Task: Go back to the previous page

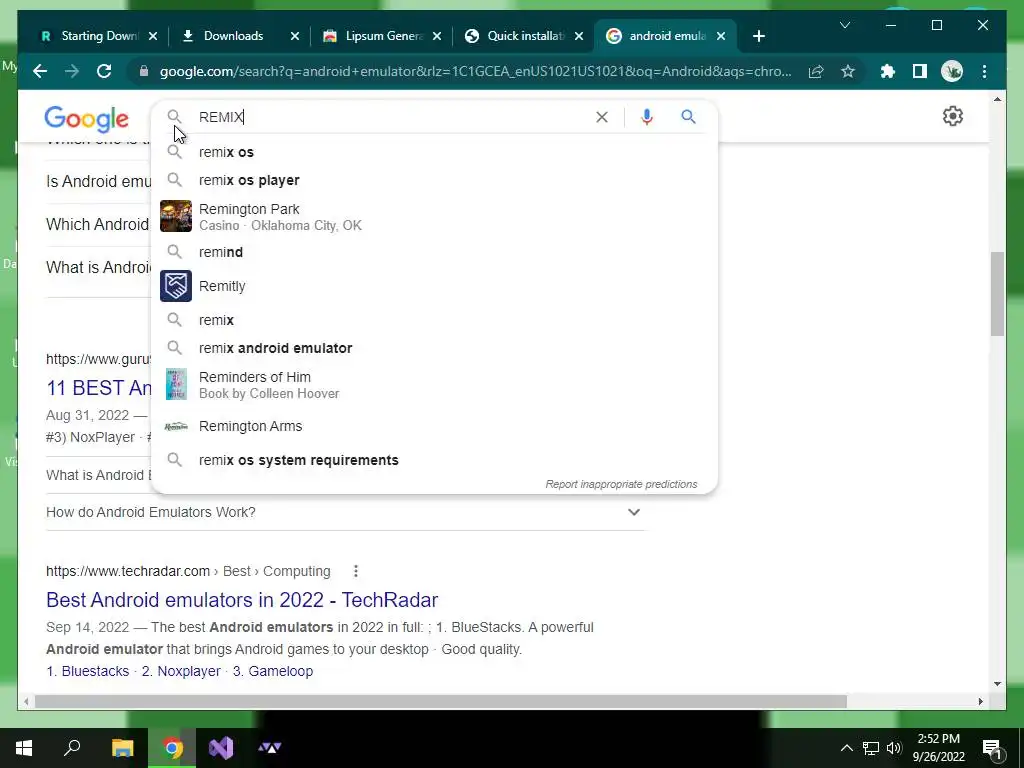Action: click(x=40, y=71)
